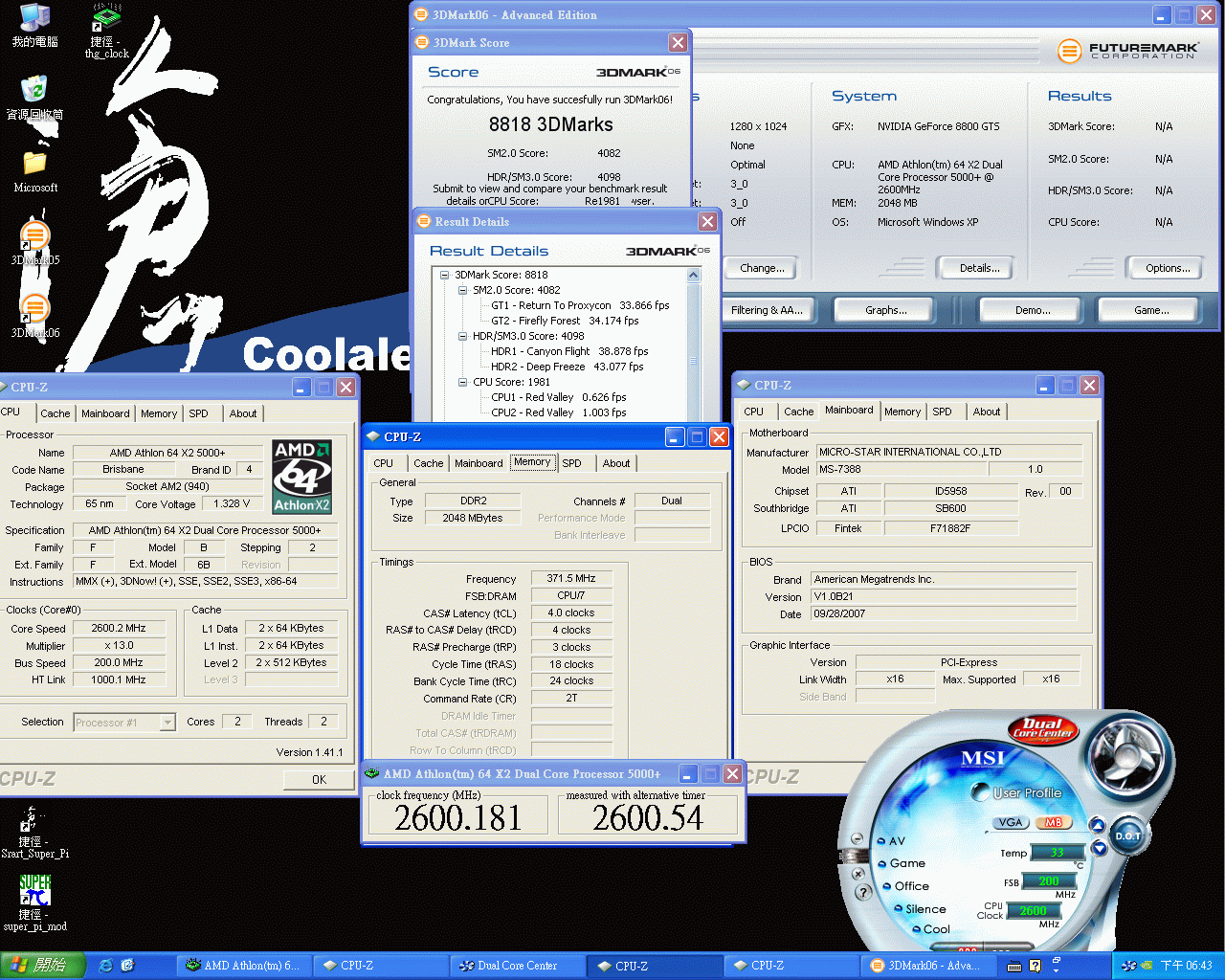Viewport: 1225px width, 980px height.
Task: Select the Silence mode in Dual Core Center
Action: click(921, 909)
